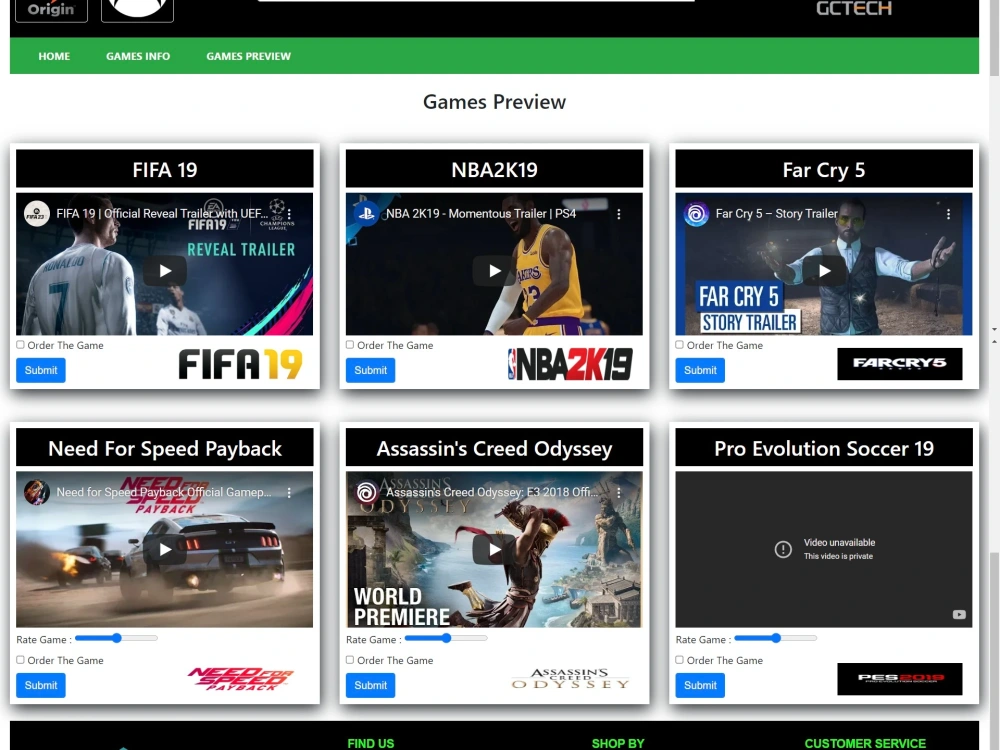Click the PlayStation channel avatar icon
Image resolution: width=1000 pixels, height=750 pixels.
point(367,214)
